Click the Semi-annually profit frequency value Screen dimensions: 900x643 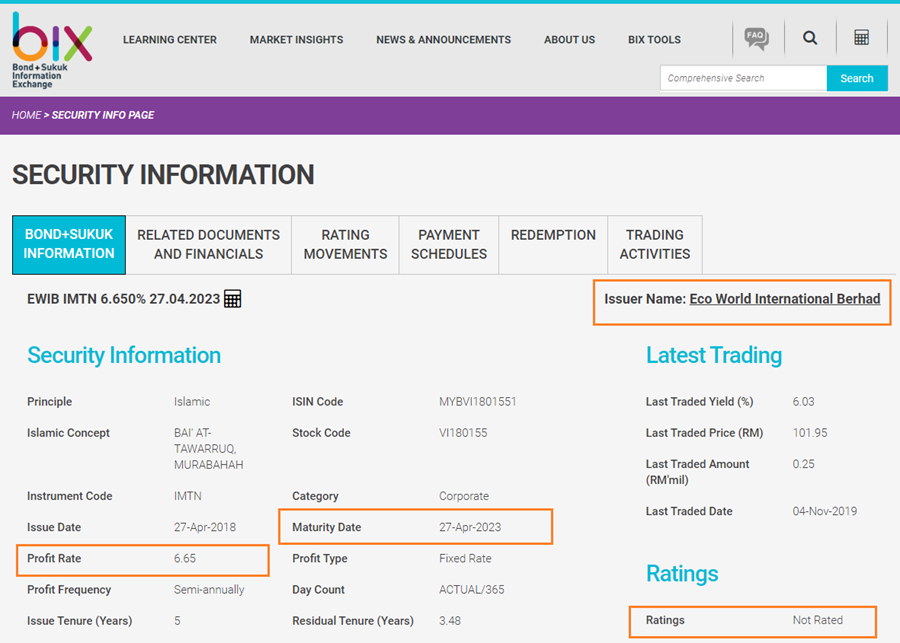(209, 590)
